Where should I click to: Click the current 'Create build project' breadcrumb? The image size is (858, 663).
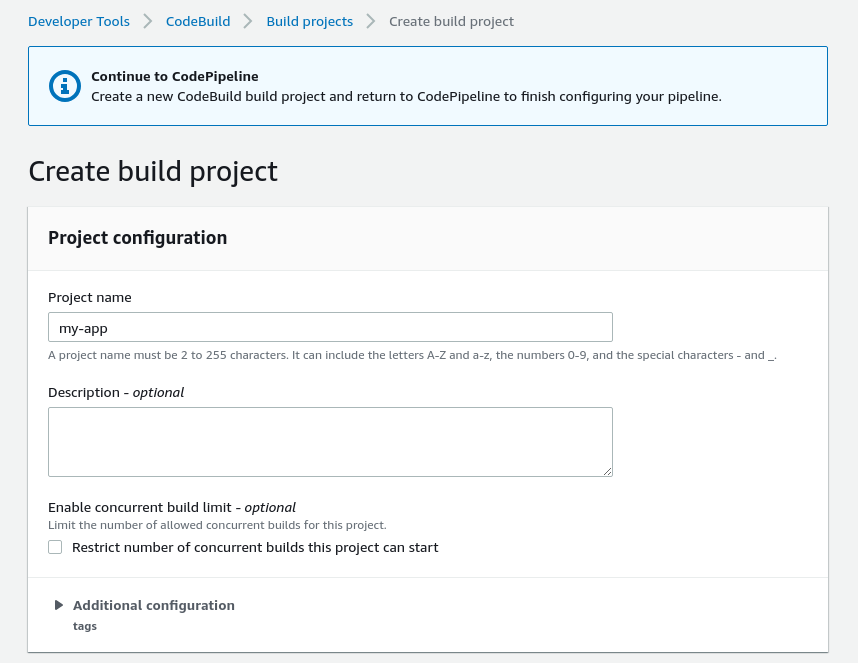click(451, 21)
